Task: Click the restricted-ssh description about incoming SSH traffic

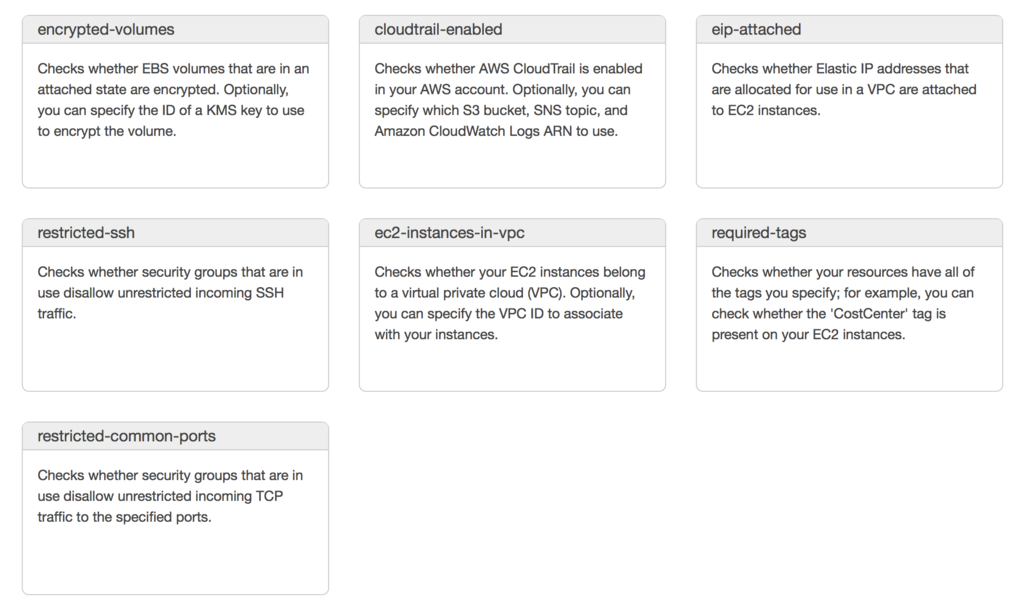Action: (x=170, y=292)
